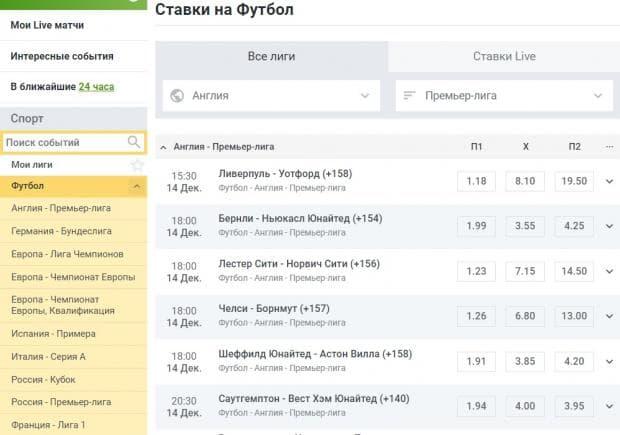Image resolution: width=620 pixels, height=435 pixels.
Task: Expand markets for Саутгемптон - Вест Хэм Юнайтед
Action: point(609,406)
